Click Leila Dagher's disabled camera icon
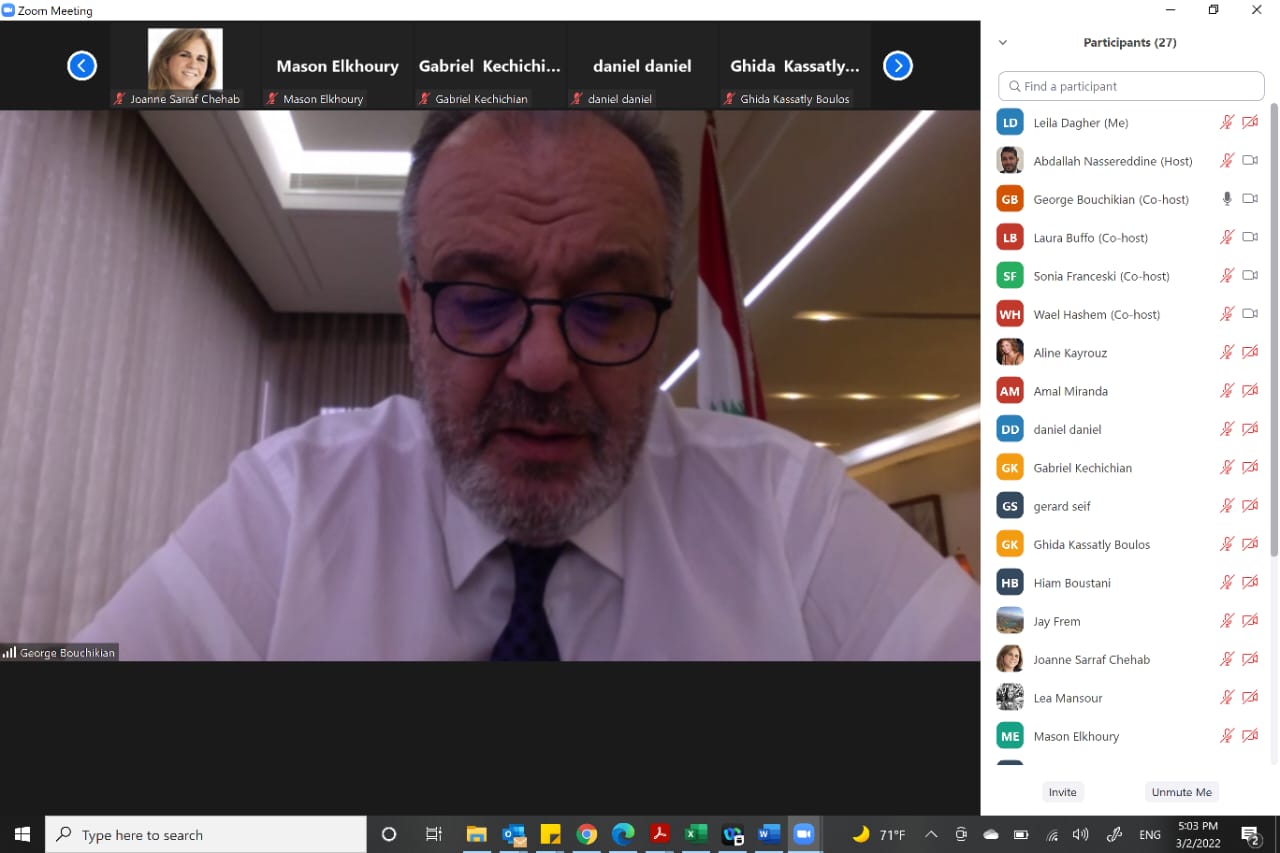Image resolution: width=1280 pixels, height=853 pixels. (1249, 122)
